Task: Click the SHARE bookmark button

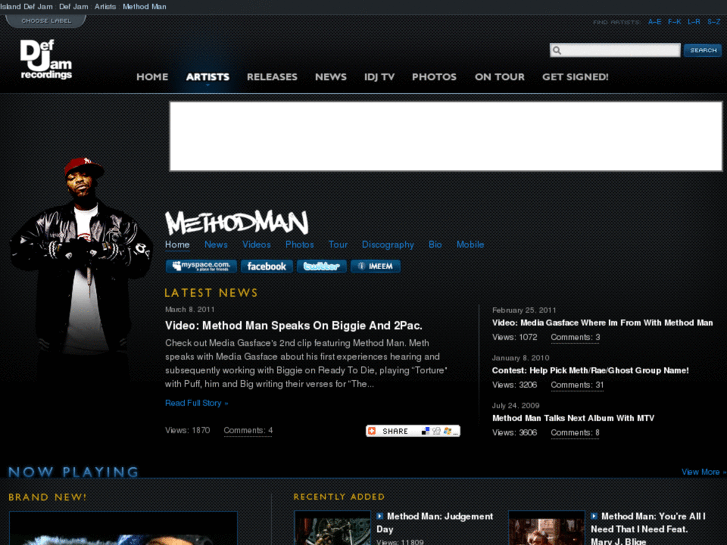Action: [x=413, y=431]
